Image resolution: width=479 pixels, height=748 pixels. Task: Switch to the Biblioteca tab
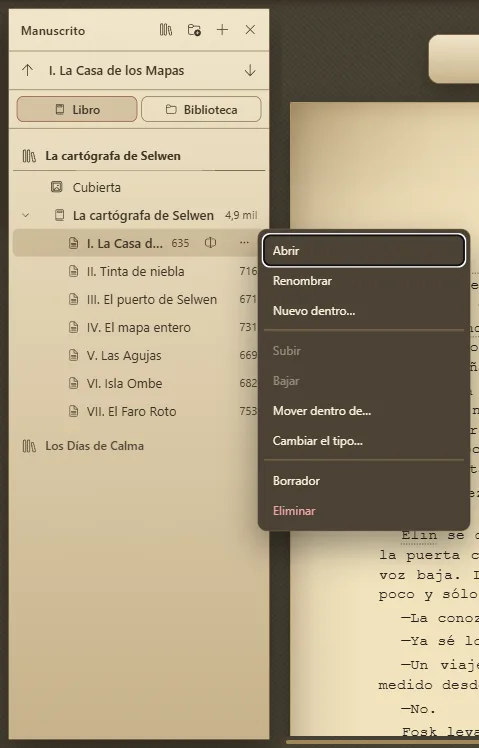(201, 109)
